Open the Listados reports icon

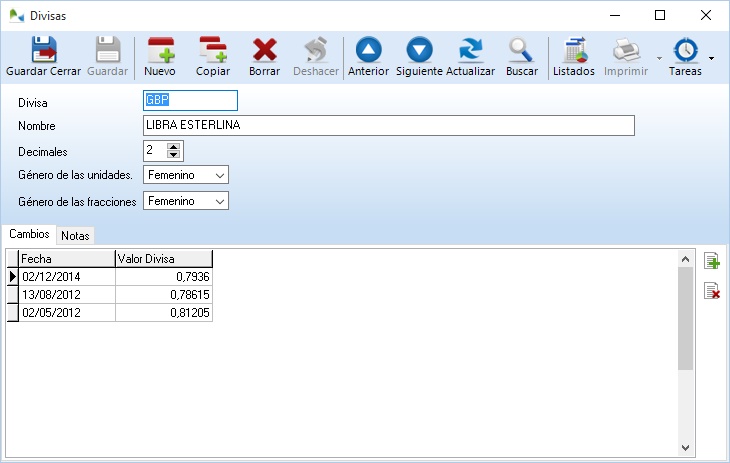coord(574,49)
